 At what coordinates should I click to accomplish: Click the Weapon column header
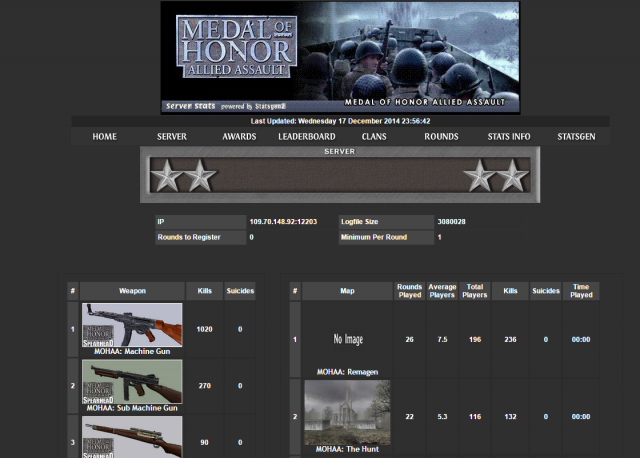pyautogui.click(x=132, y=291)
